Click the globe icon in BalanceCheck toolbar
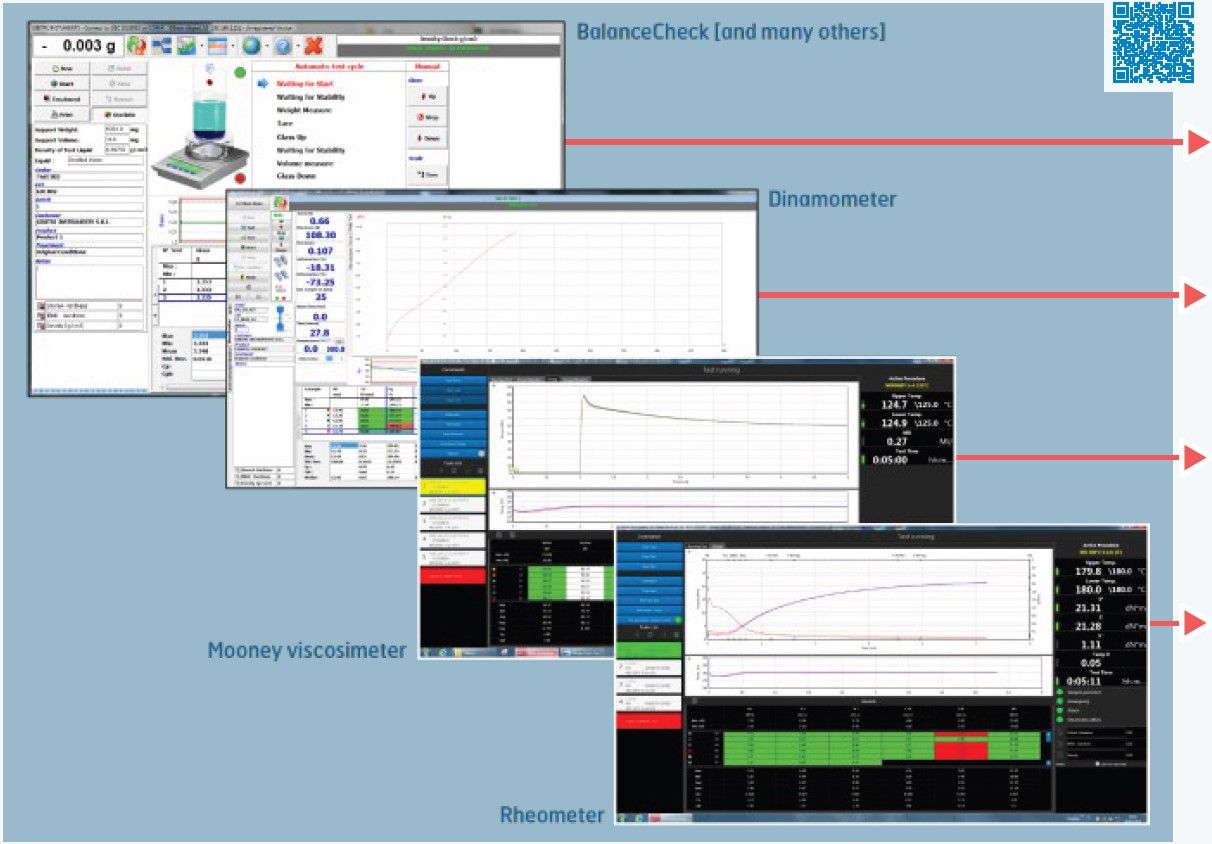 pyautogui.click(x=253, y=46)
